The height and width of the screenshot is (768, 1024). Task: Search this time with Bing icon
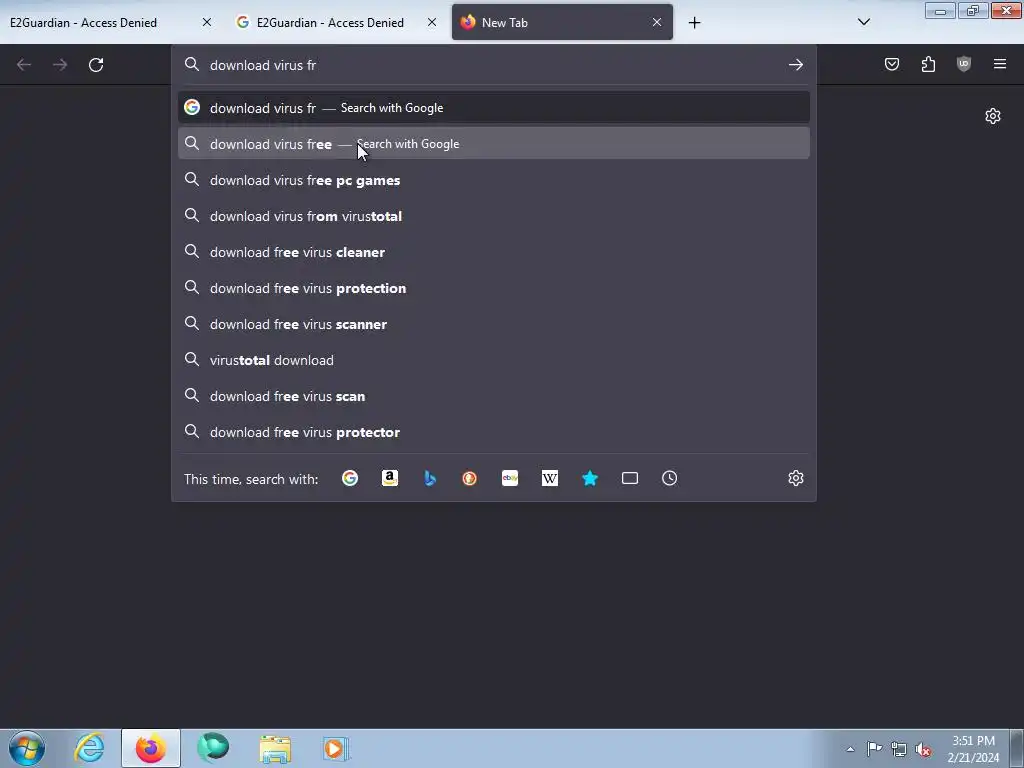point(430,479)
